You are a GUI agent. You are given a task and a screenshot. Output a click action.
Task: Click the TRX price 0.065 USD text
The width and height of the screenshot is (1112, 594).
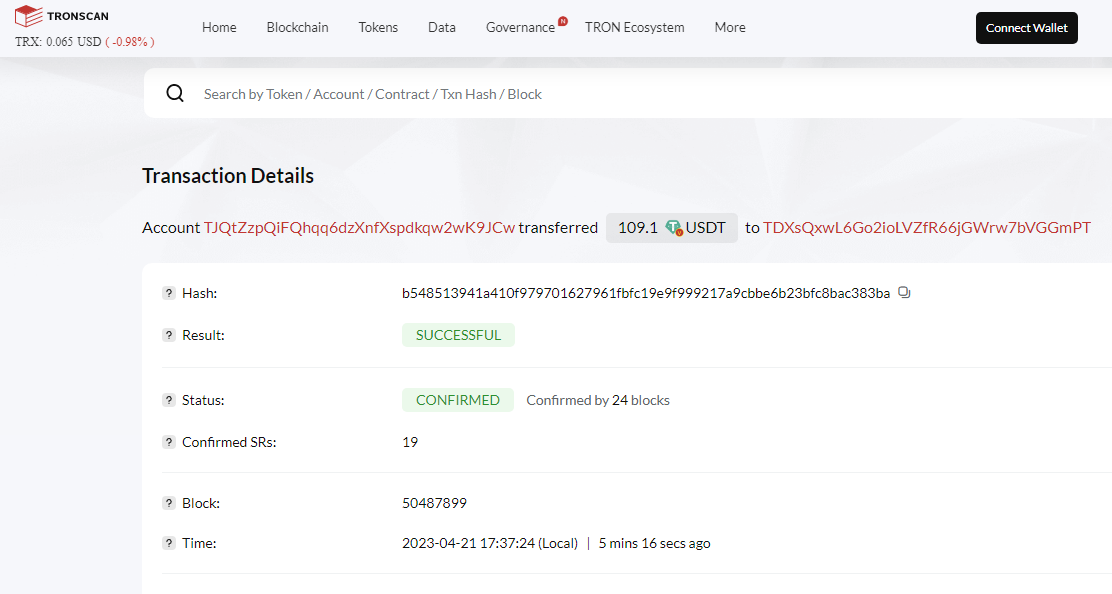[58, 42]
